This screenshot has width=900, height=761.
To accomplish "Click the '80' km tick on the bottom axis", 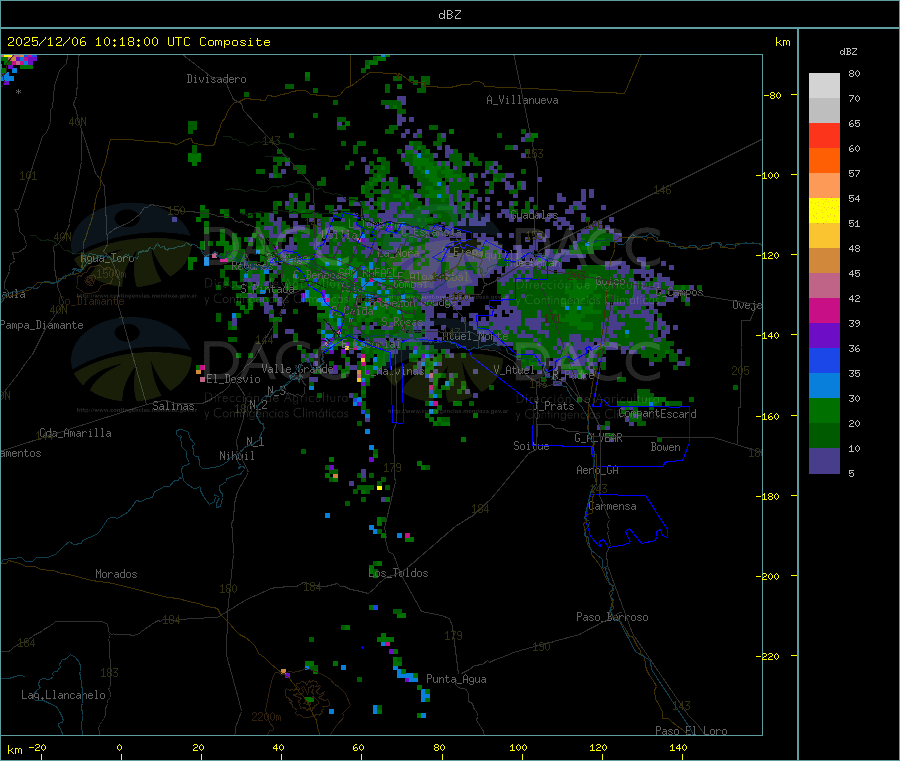I will pos(439,747).
